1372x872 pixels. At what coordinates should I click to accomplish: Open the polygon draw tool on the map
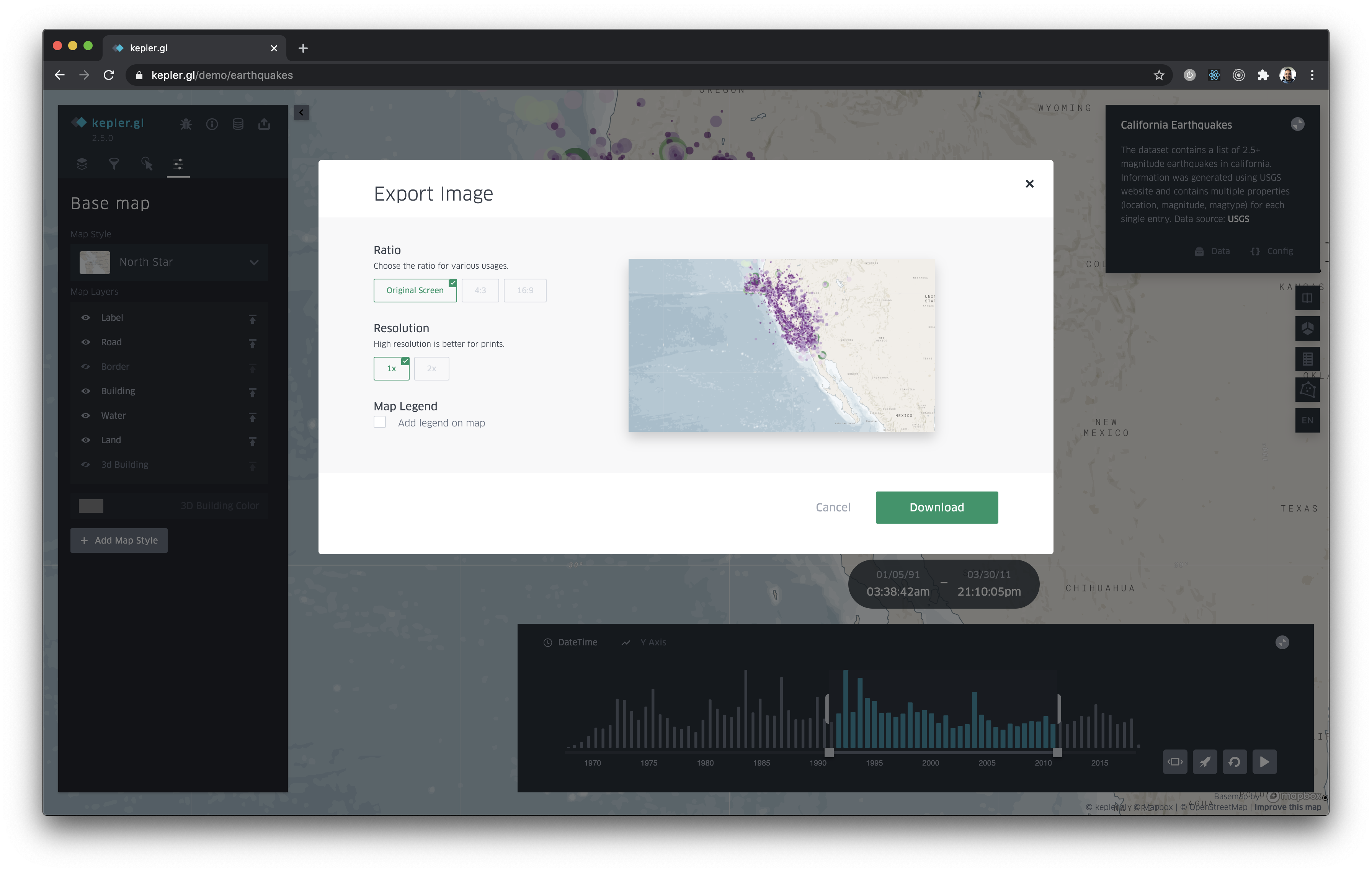click(1308, 389)
